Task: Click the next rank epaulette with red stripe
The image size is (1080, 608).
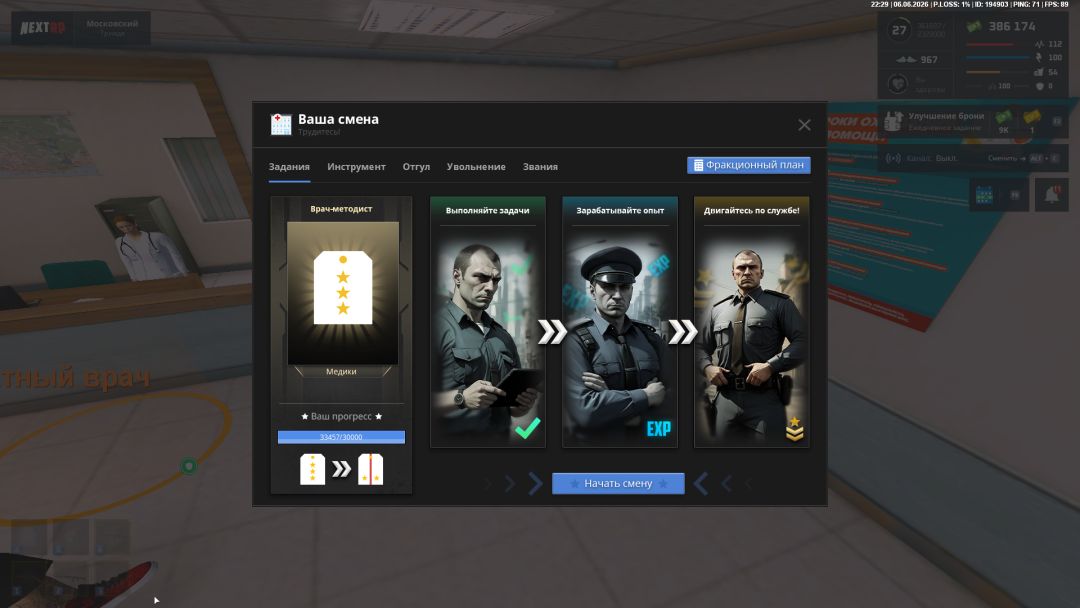Action: (371, 470)
